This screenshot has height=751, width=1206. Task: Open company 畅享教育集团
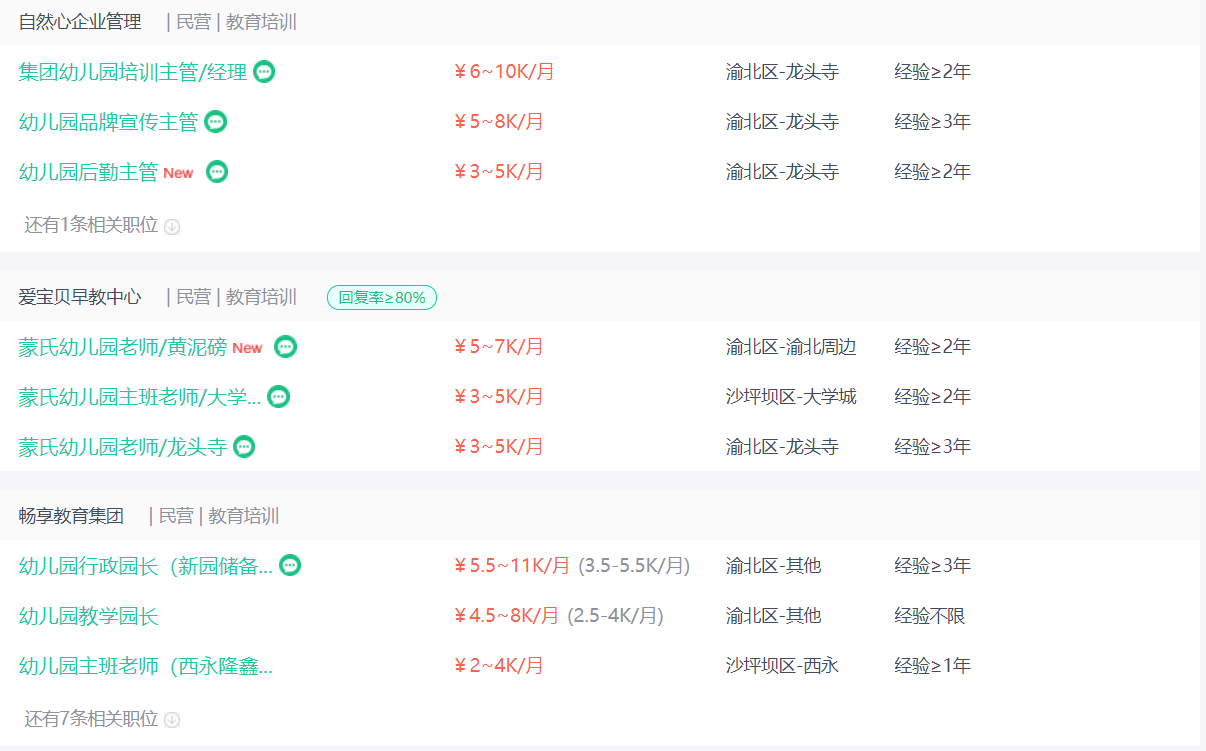pos(71,516)
